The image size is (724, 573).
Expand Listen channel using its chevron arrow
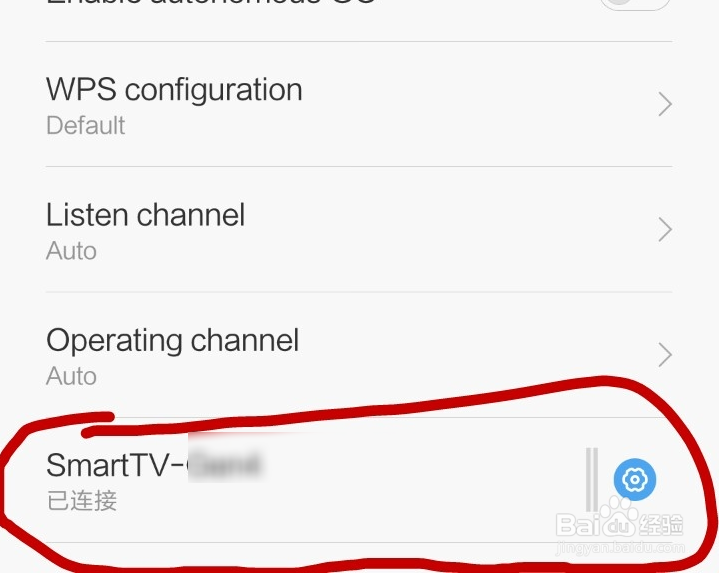point(664,229)
